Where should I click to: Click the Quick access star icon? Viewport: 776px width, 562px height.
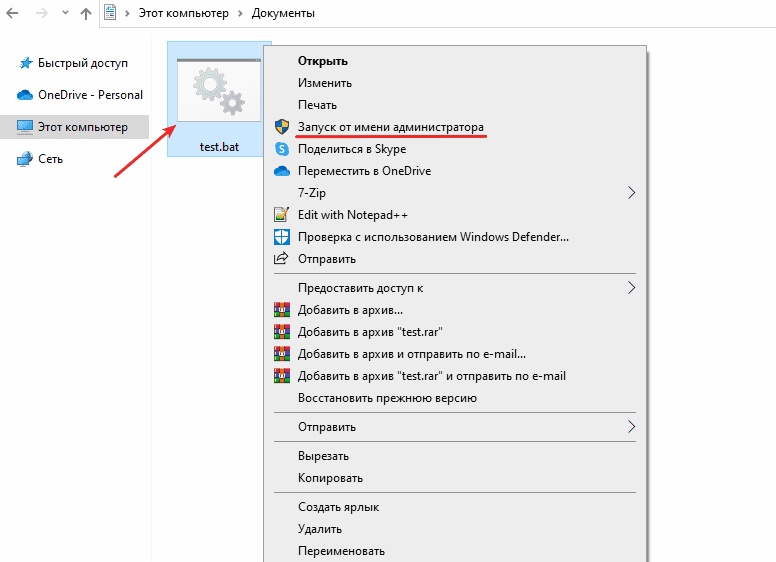click(x=25, y=63)
